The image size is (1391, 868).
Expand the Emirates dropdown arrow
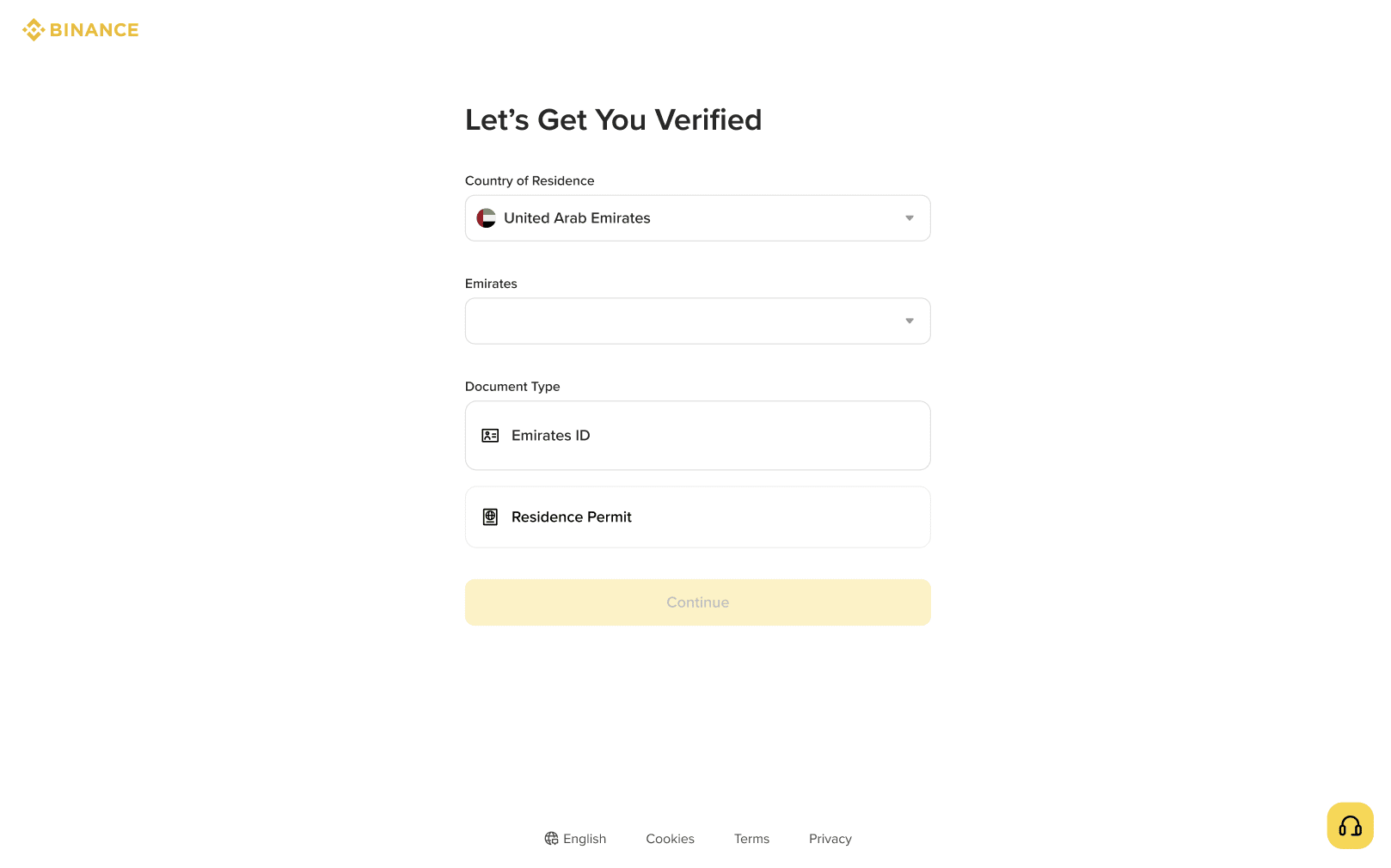click(909, 321)
